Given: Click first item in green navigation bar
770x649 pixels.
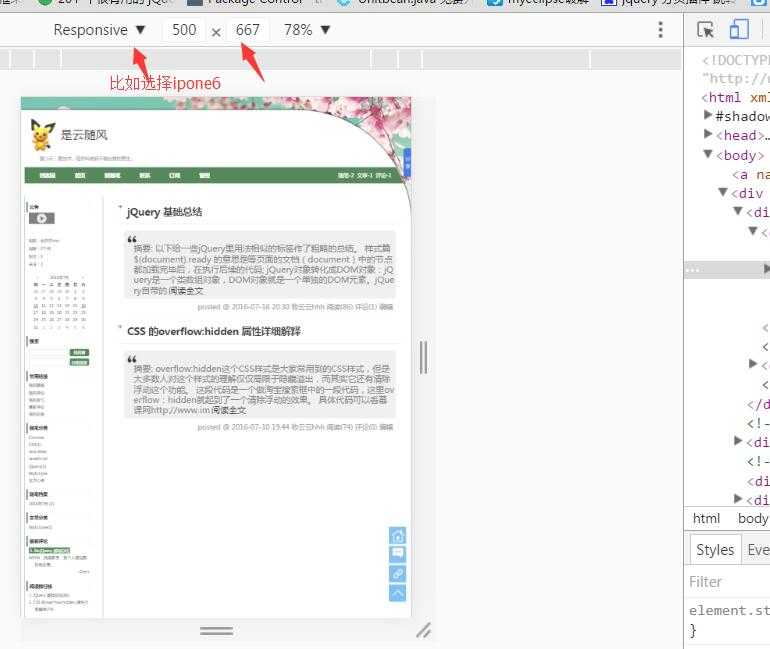Looking at the screenshot, I should tap(48, 175).
